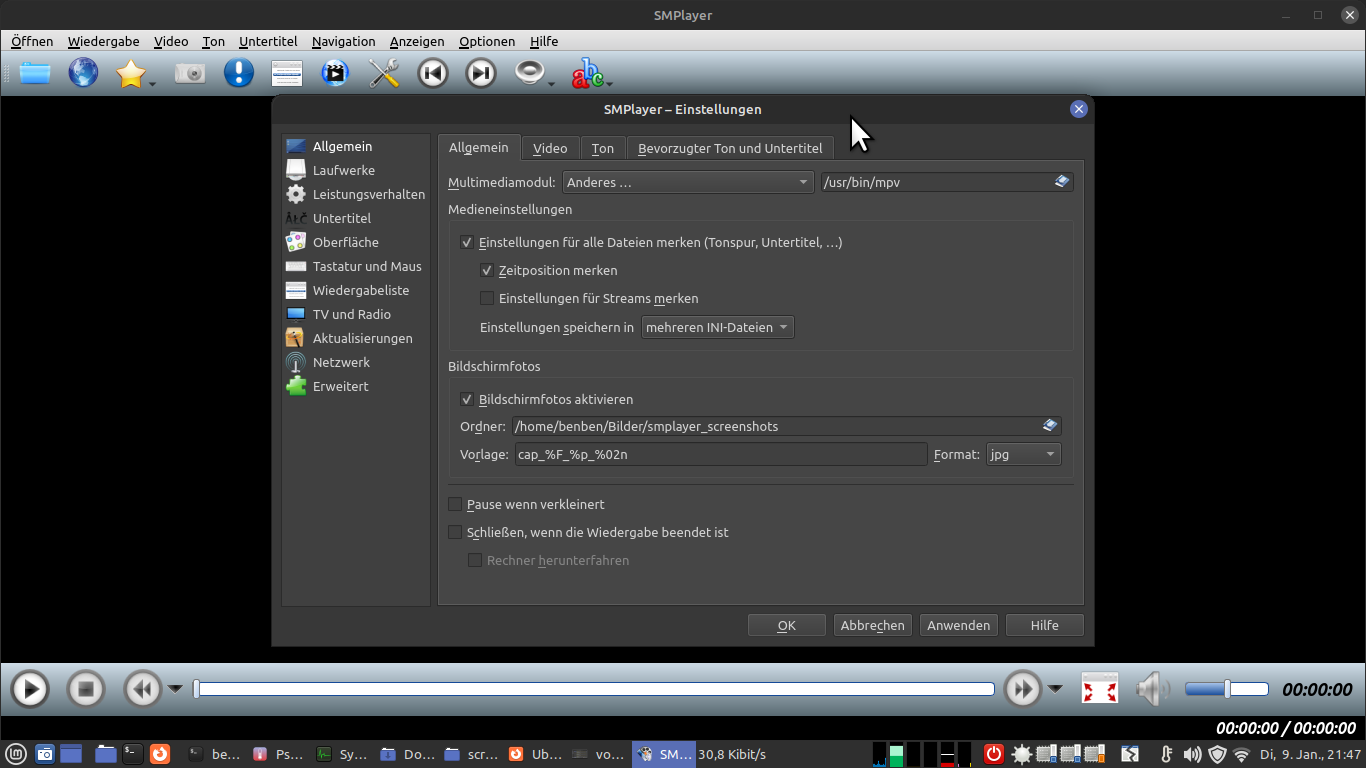
Task: Open file with the blue folder toolbar icon
Action: (35, 73)
